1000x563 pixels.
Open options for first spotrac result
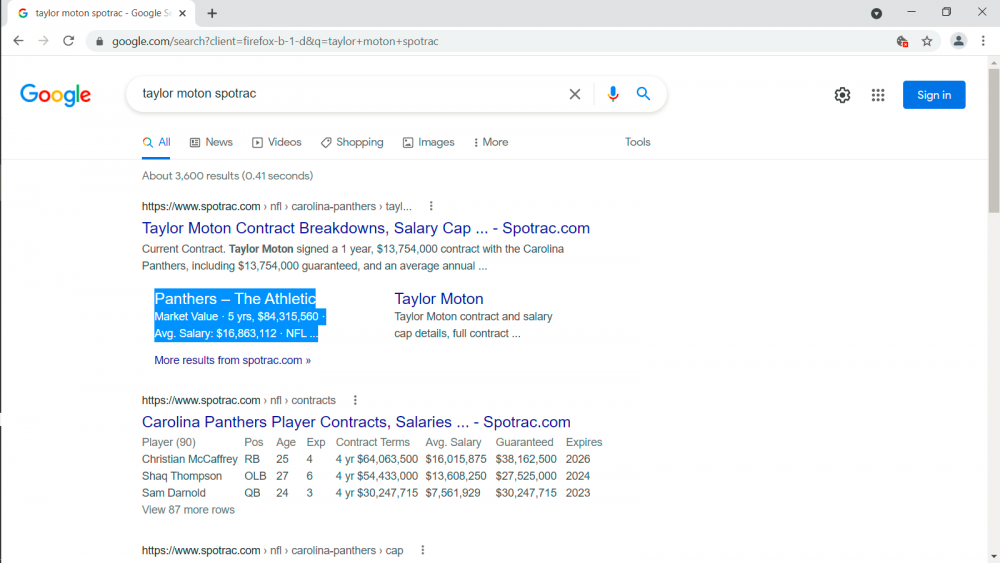tap(431, 206)
